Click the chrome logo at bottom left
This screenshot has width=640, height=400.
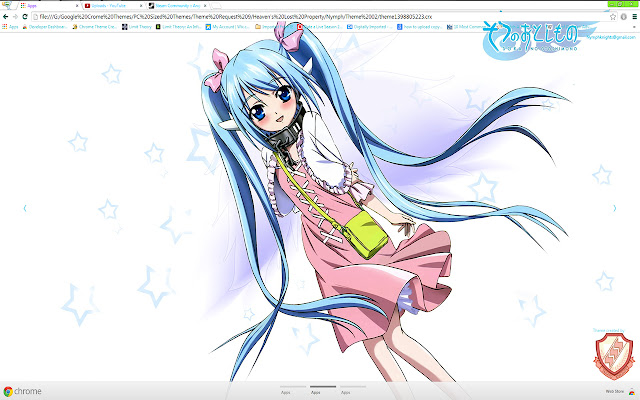click(22, 391)
